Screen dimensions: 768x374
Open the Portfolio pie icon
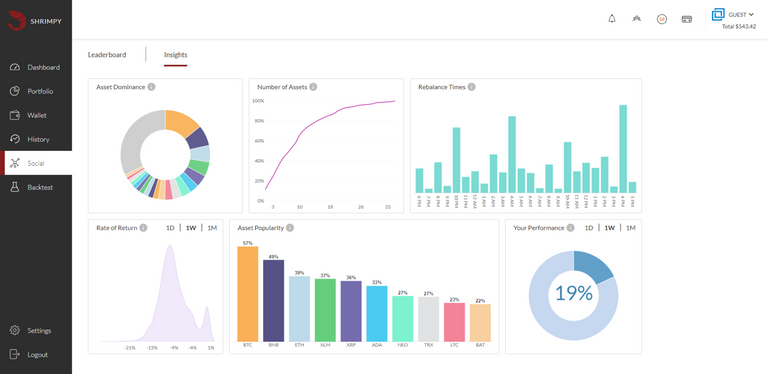pos(15,92)
